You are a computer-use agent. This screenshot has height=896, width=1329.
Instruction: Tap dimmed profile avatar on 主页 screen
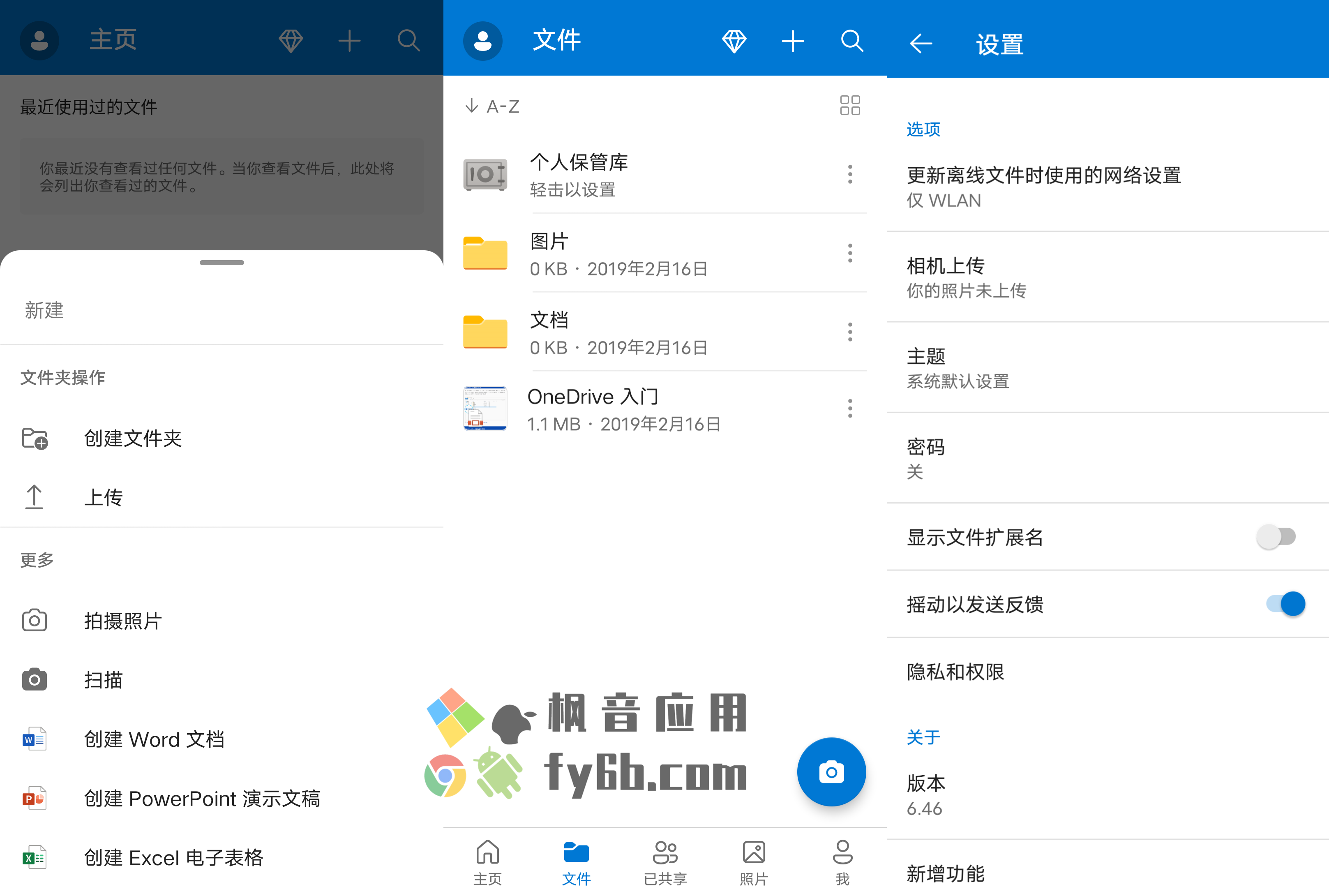click(x=39, y=41)
